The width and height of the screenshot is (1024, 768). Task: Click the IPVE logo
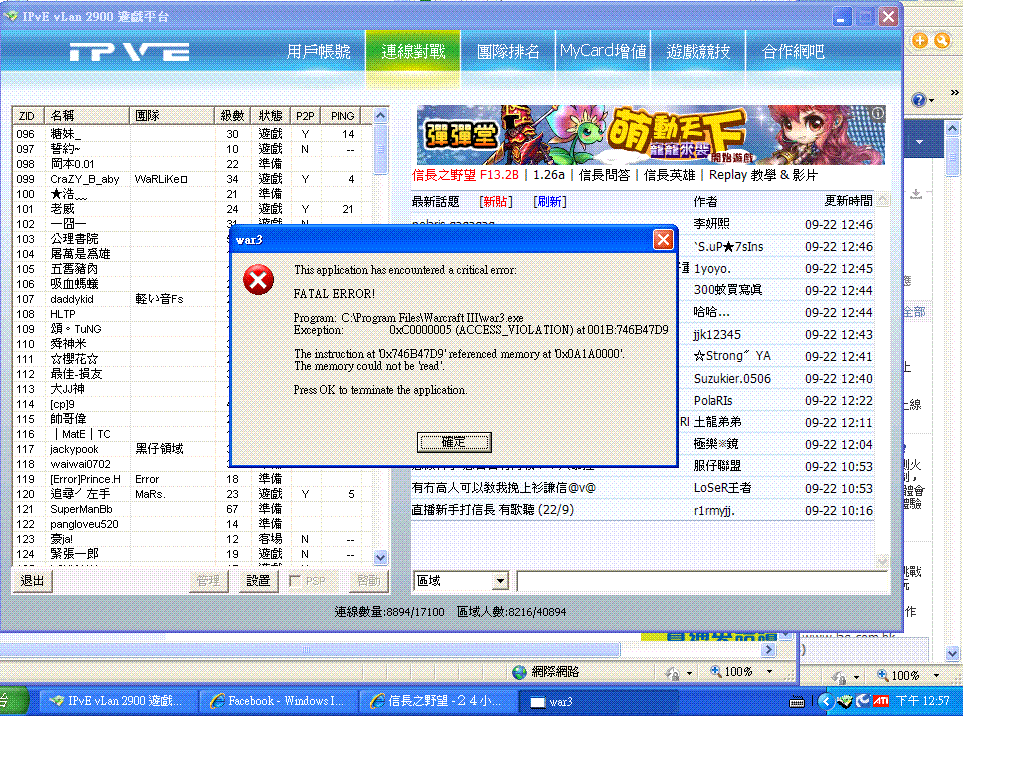(x=129, y=52)
